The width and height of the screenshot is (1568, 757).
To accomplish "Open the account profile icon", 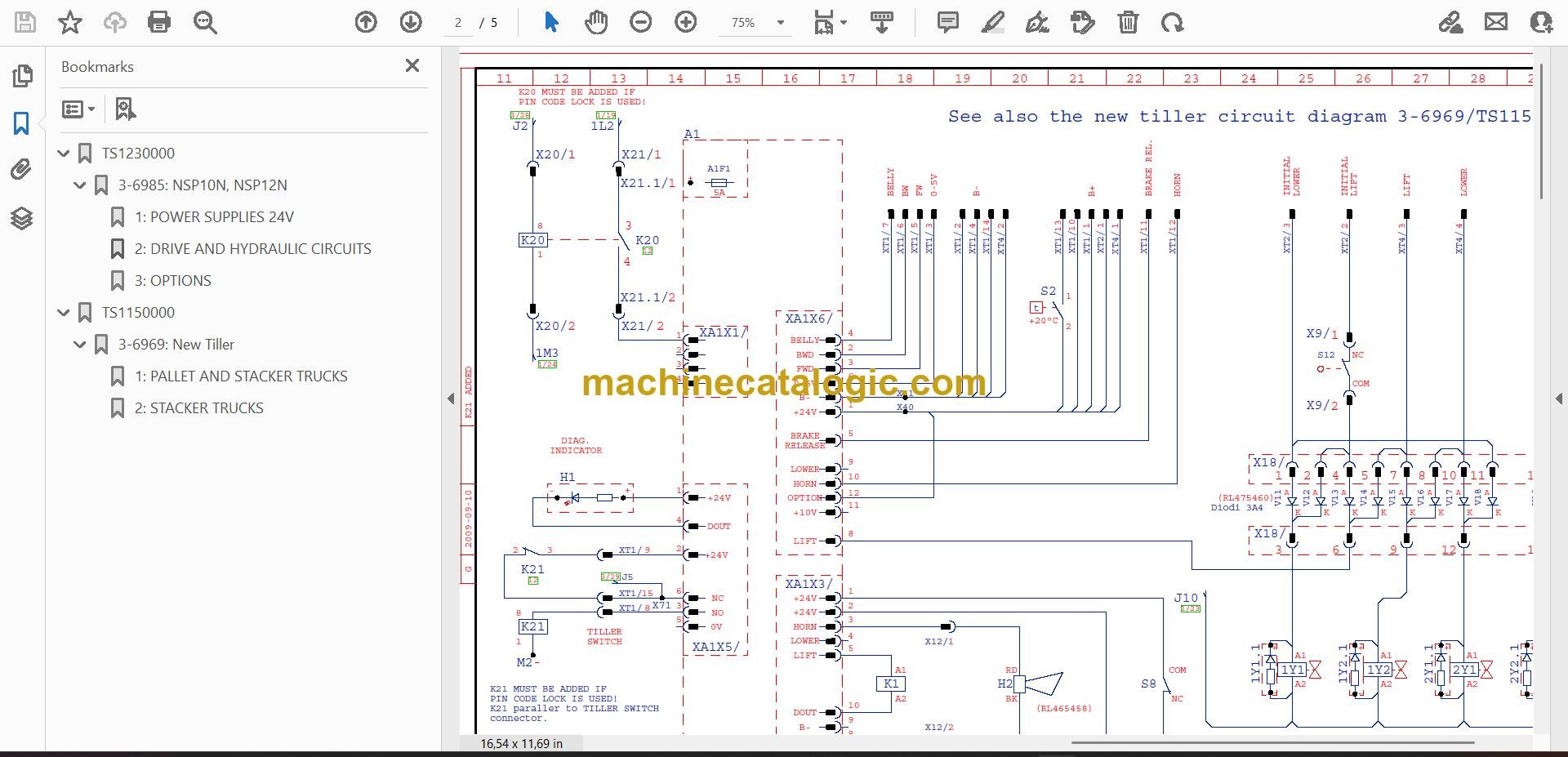I will pos(1541,22).
